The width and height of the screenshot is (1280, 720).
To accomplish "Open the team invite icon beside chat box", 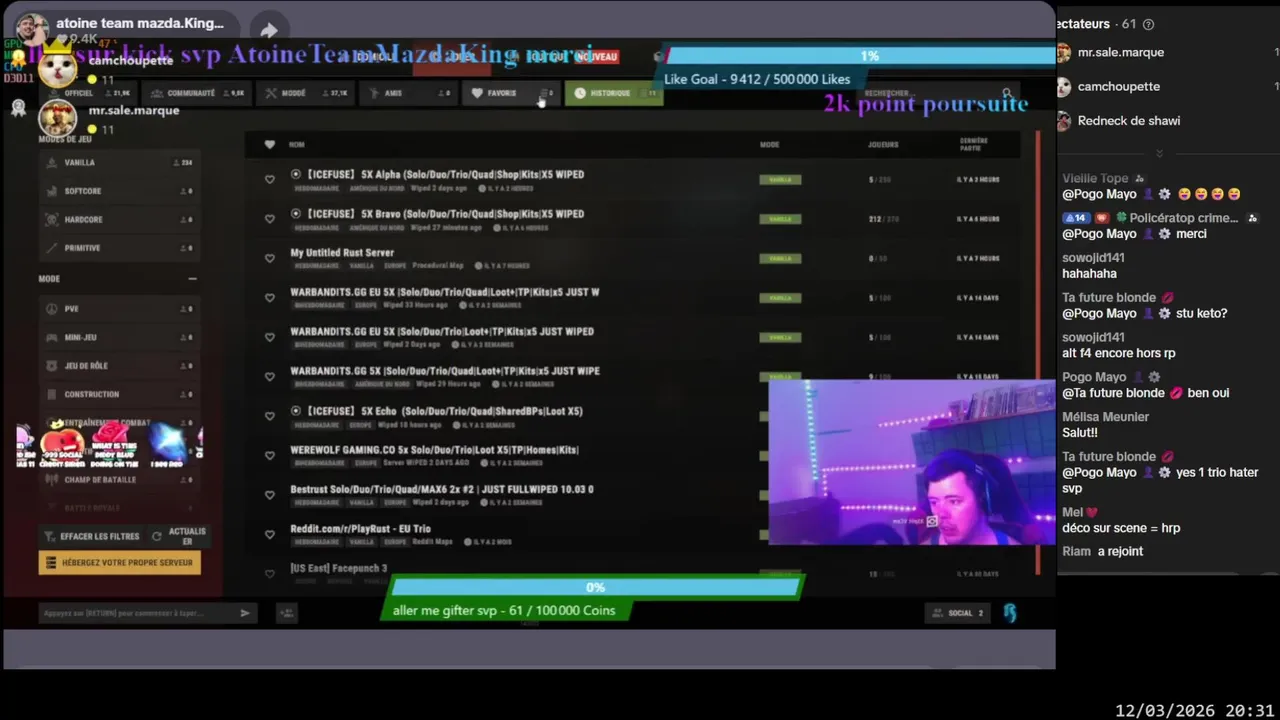I will (x=286, y=613).
